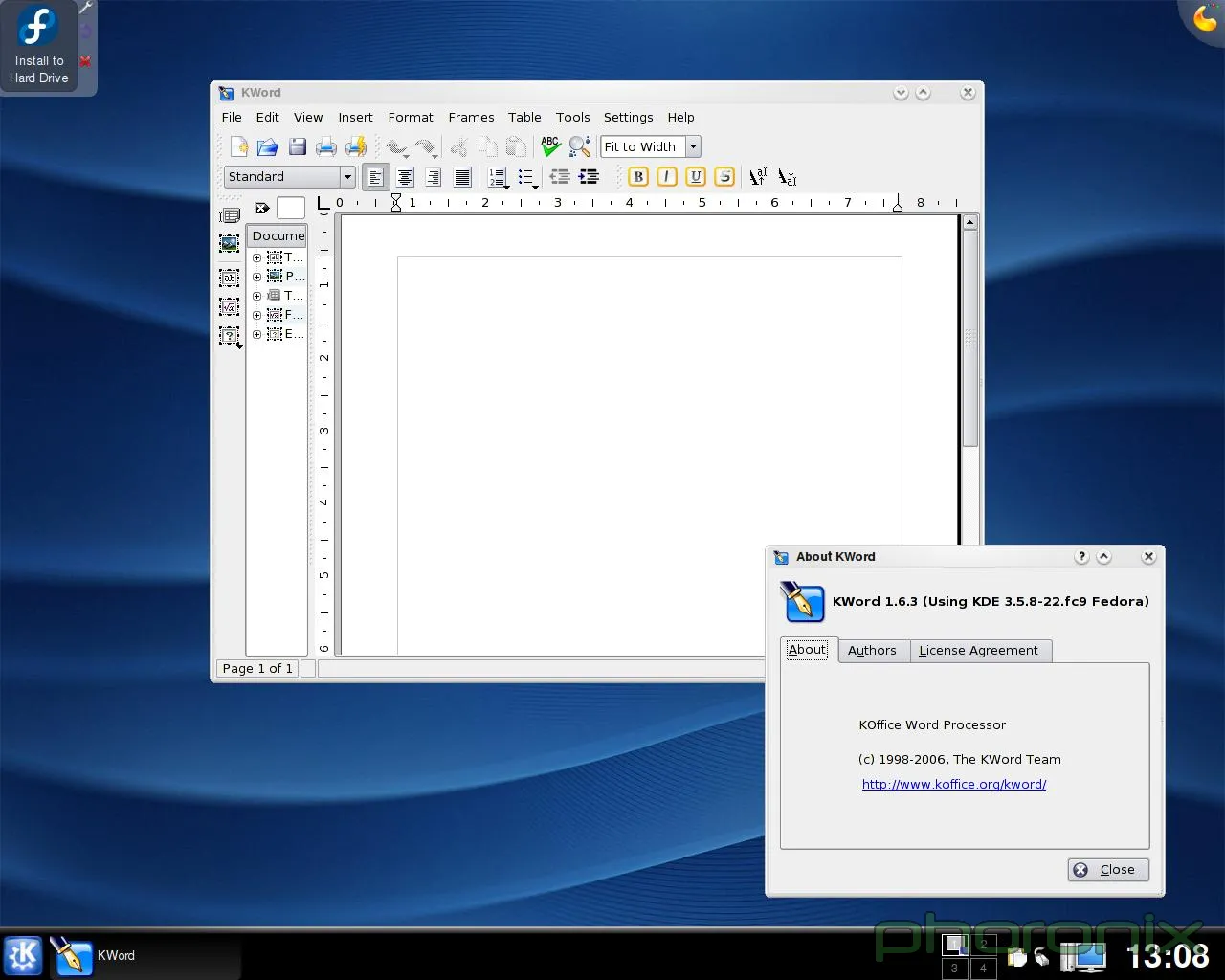Run spell check with the ABC icon

click(x=550, y=146)
